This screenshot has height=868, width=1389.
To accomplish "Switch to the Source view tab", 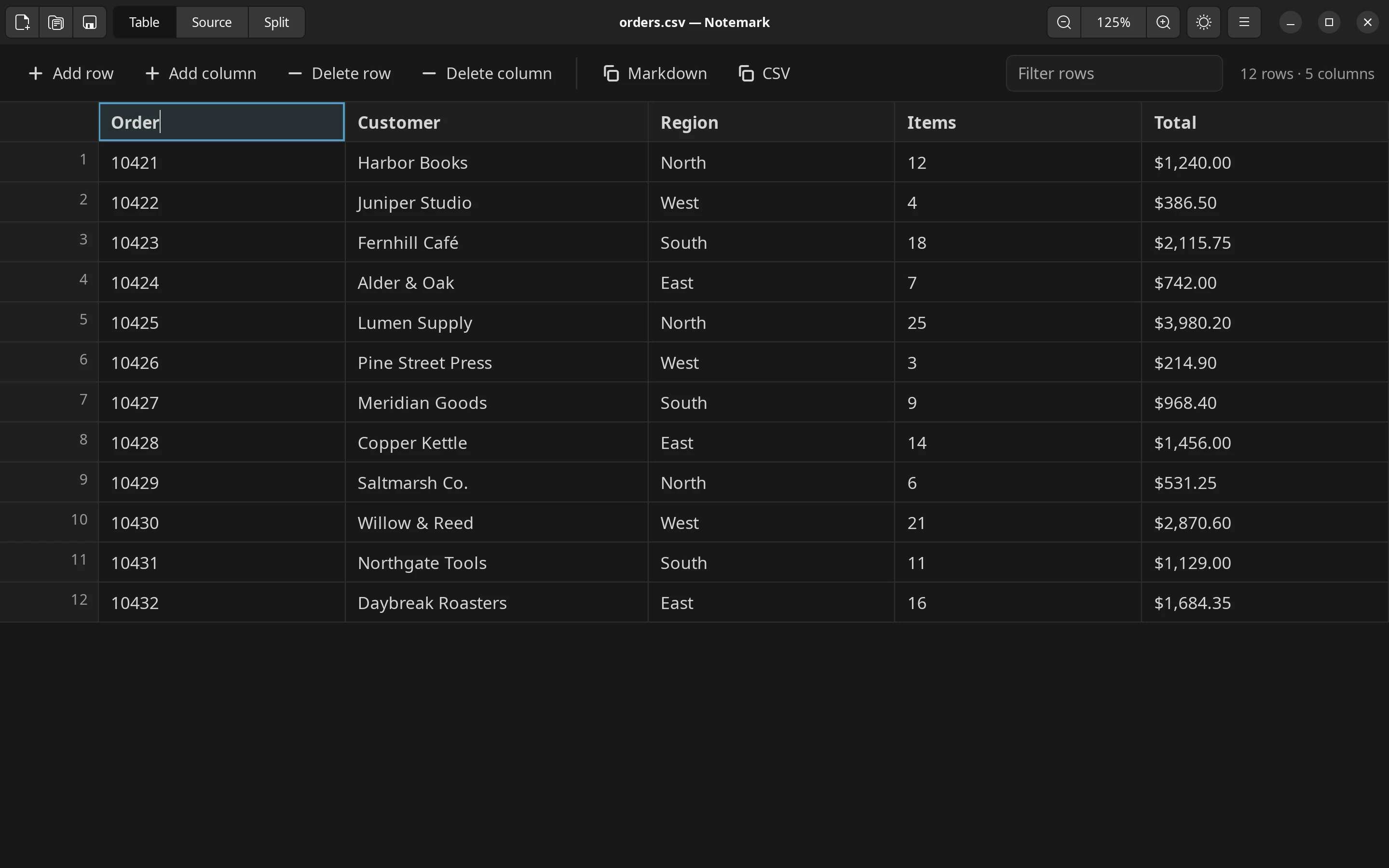I will point(212,22).
